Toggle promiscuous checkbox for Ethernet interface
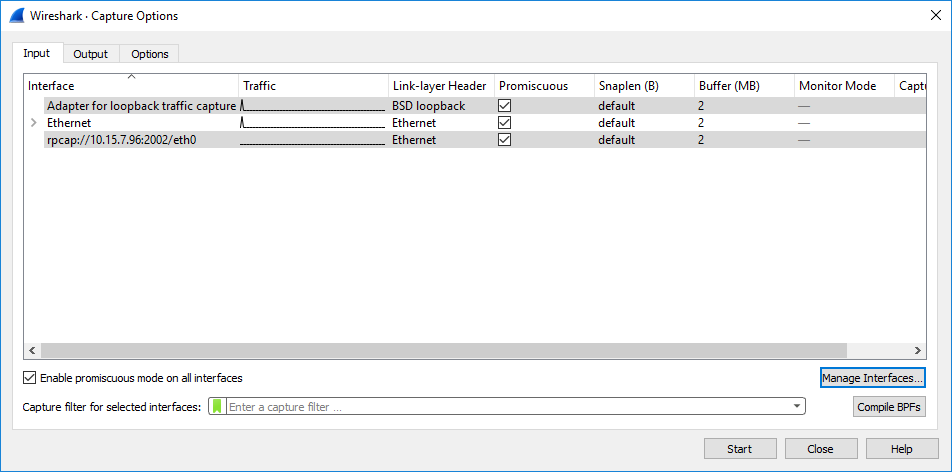 point(505,123)
